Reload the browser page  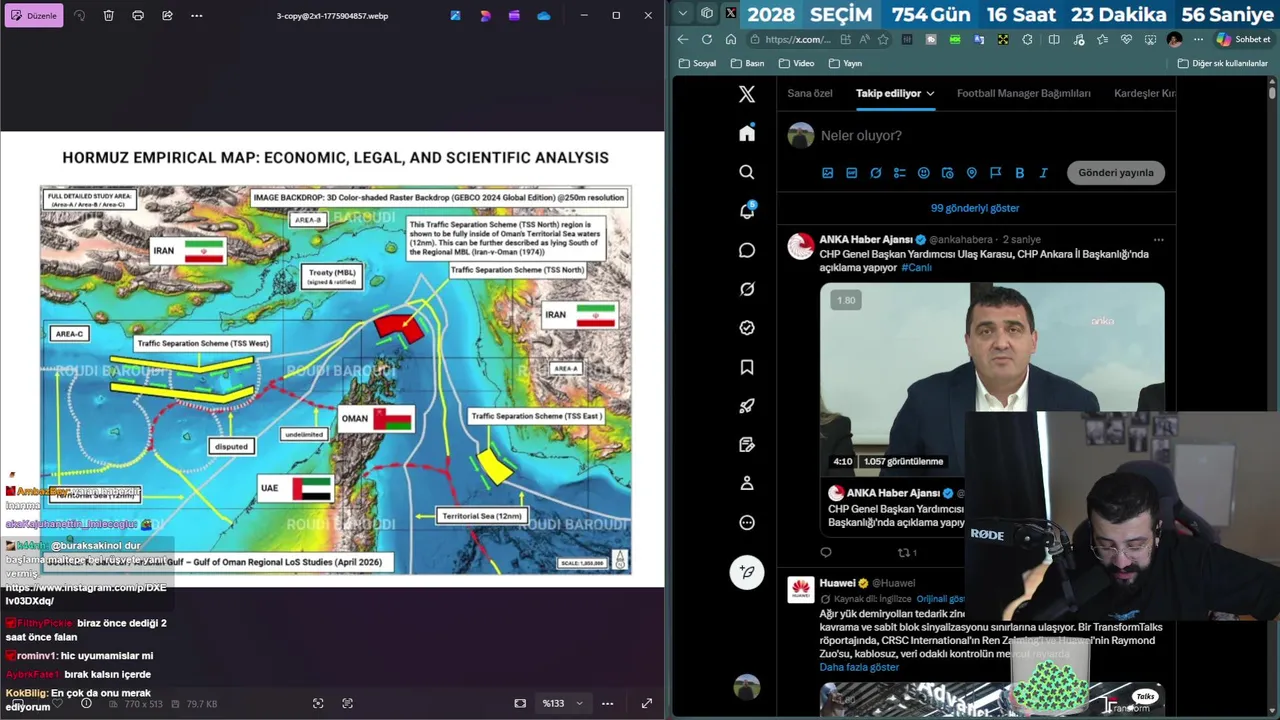tap(707, 39)
